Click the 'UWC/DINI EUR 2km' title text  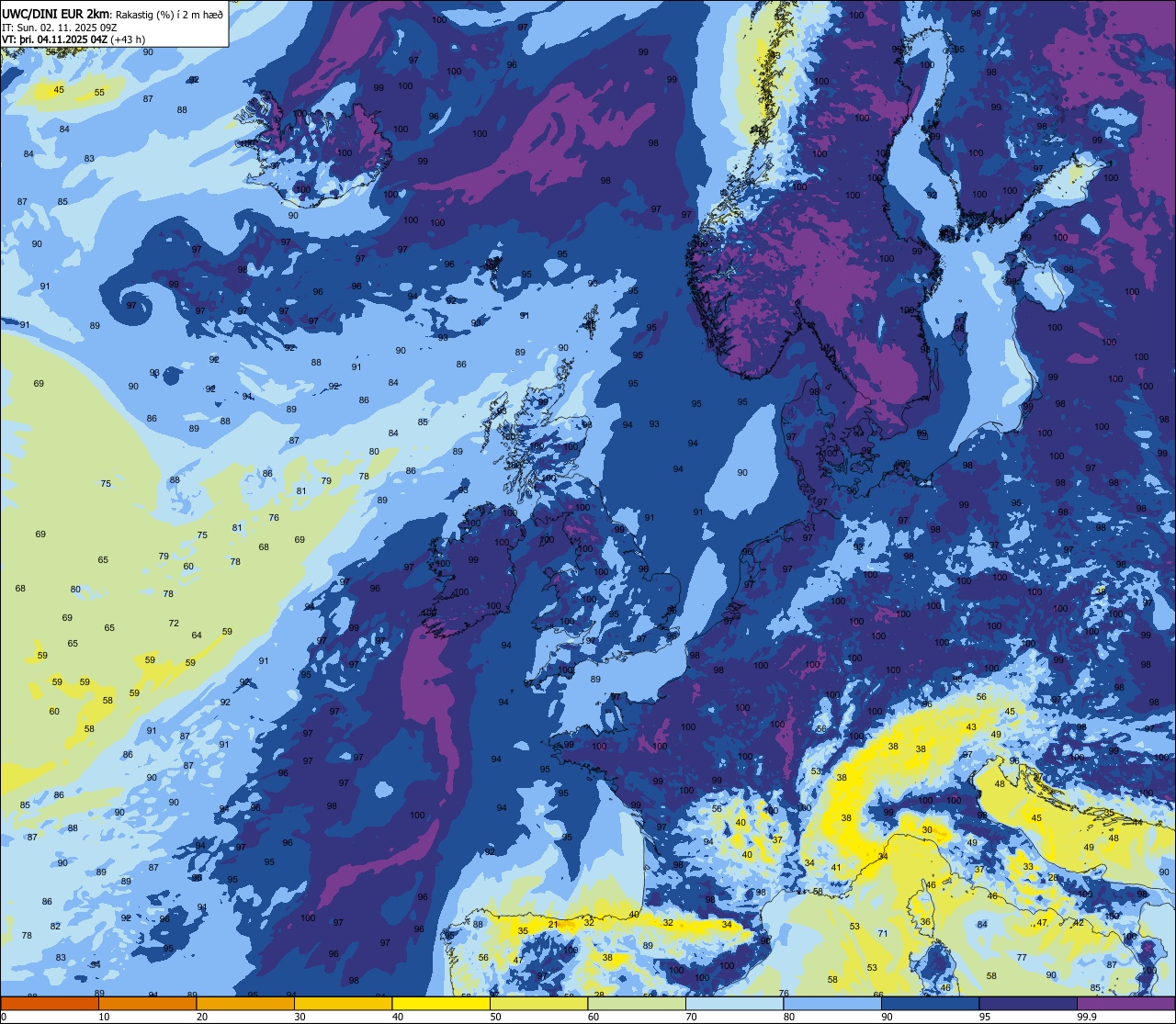tap(55, 12)
